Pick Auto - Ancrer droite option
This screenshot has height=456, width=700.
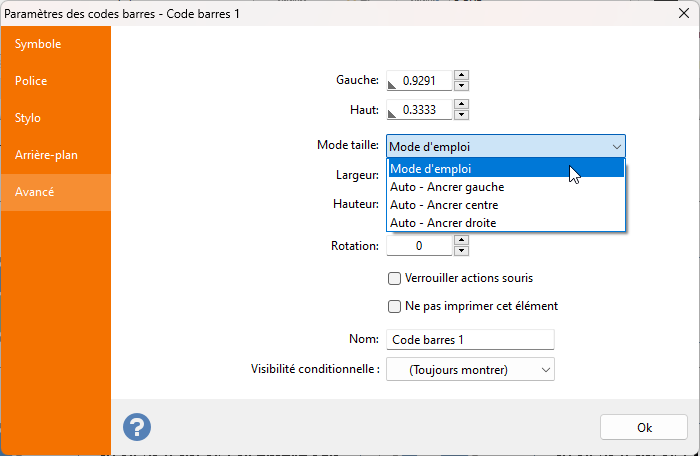443,223
